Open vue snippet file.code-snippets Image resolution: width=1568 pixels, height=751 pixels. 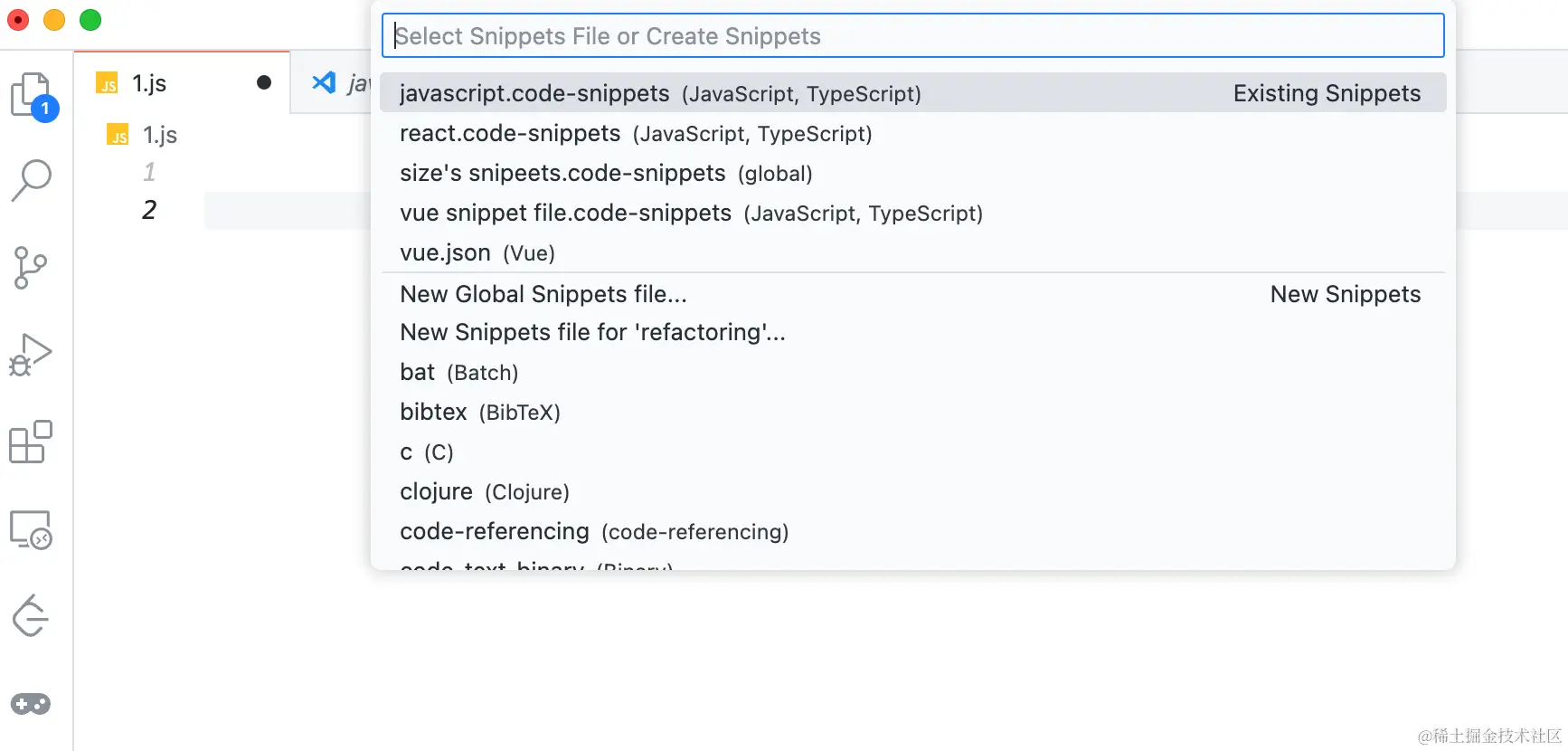565,214
